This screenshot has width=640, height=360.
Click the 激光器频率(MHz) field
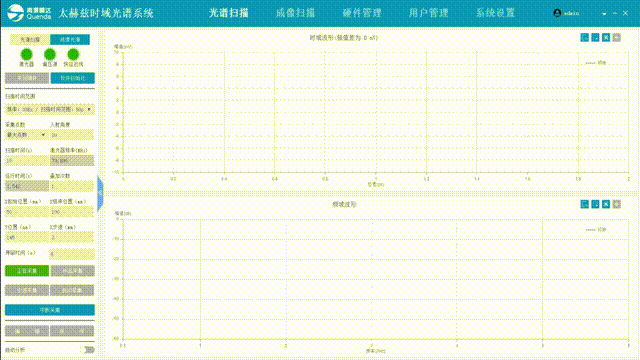click(x=72, y=160)
